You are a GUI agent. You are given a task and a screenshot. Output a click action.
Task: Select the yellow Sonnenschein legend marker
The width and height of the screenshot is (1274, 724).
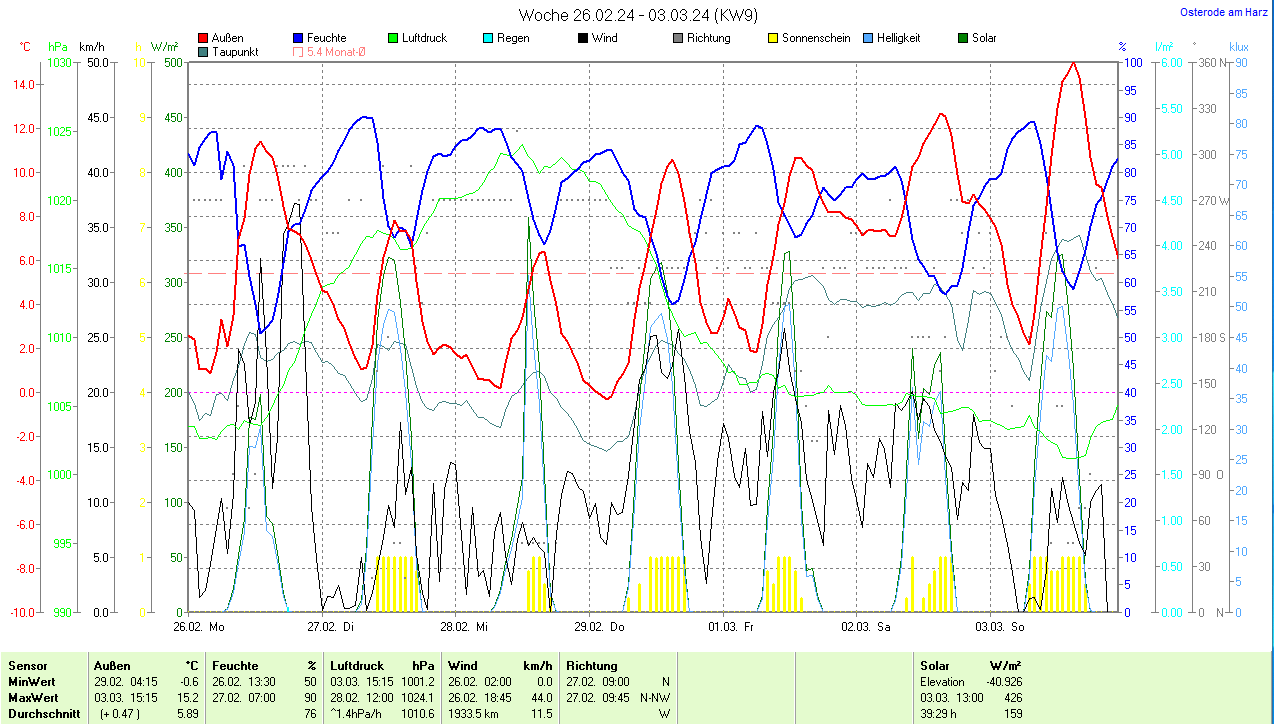772,38
